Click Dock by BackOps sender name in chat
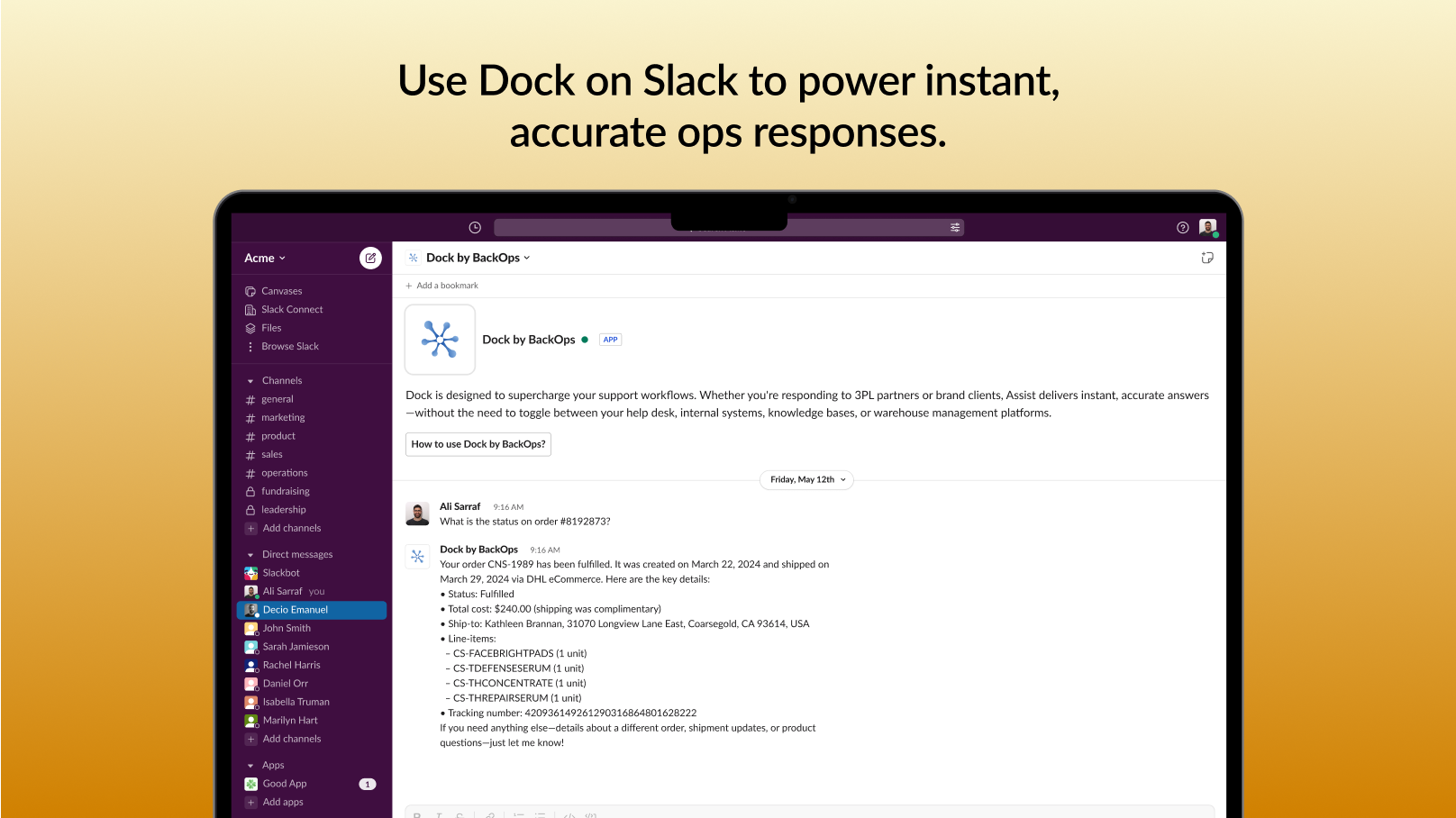The width and height of the screenshot is (1456, 818). 478,550
